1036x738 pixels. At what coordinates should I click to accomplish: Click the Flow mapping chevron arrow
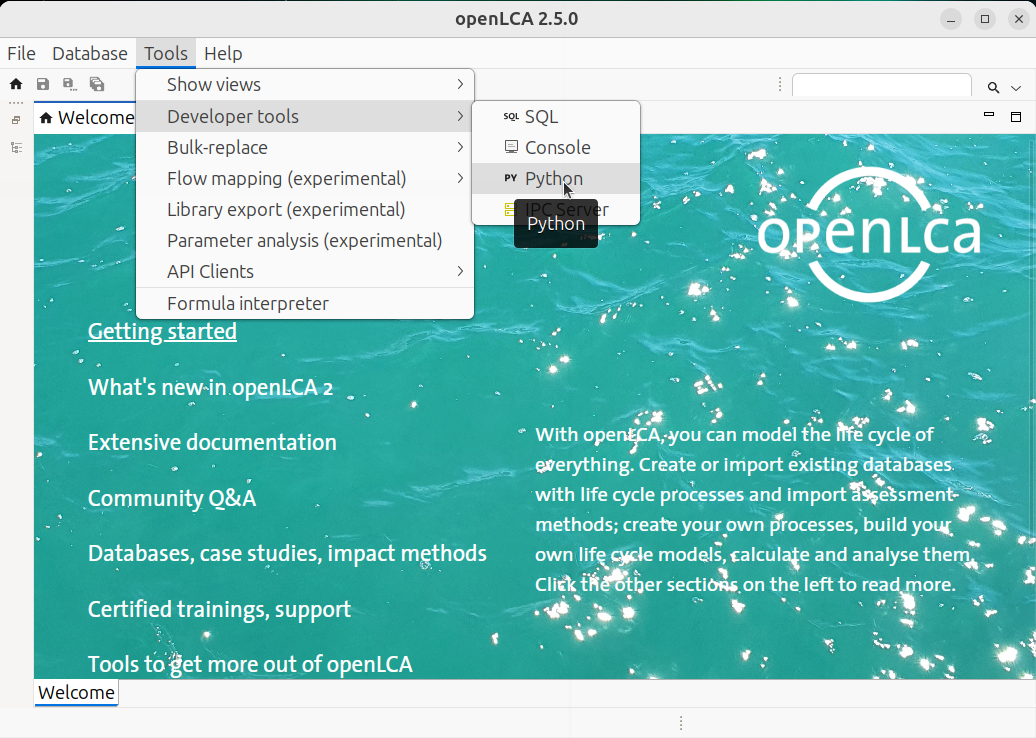coord(460,178)
